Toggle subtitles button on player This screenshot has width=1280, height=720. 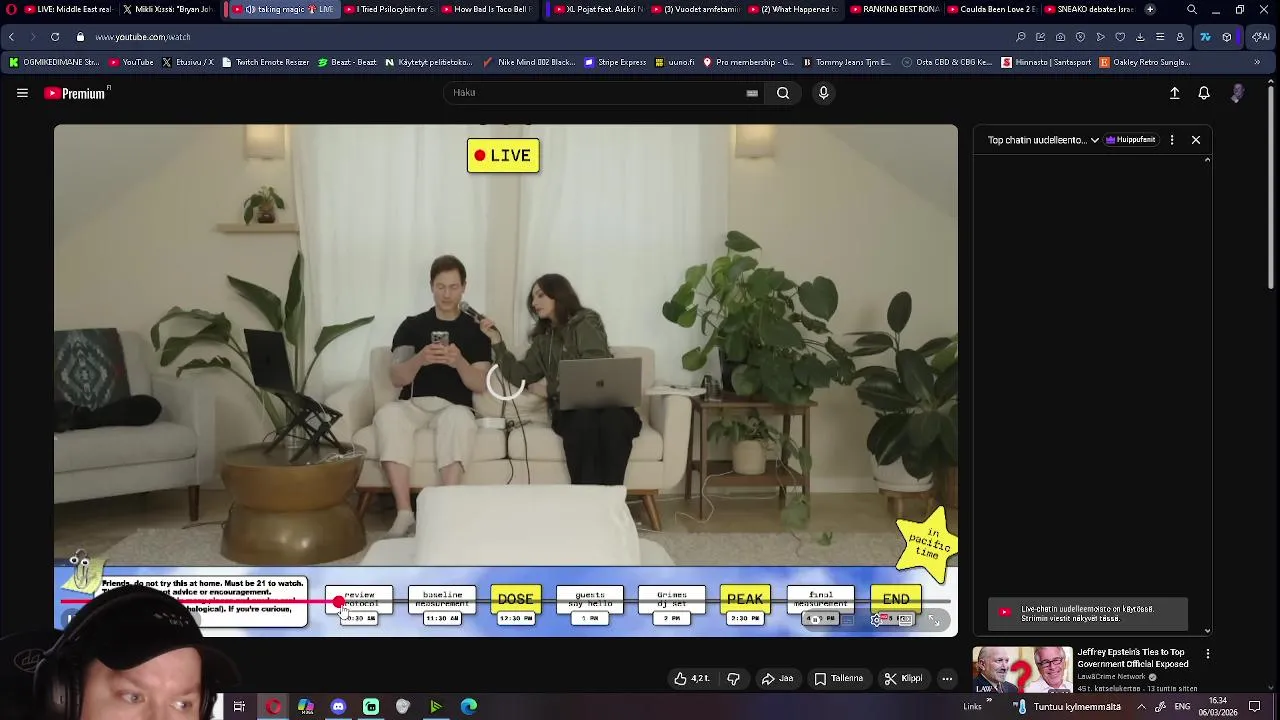click(847, 620)
